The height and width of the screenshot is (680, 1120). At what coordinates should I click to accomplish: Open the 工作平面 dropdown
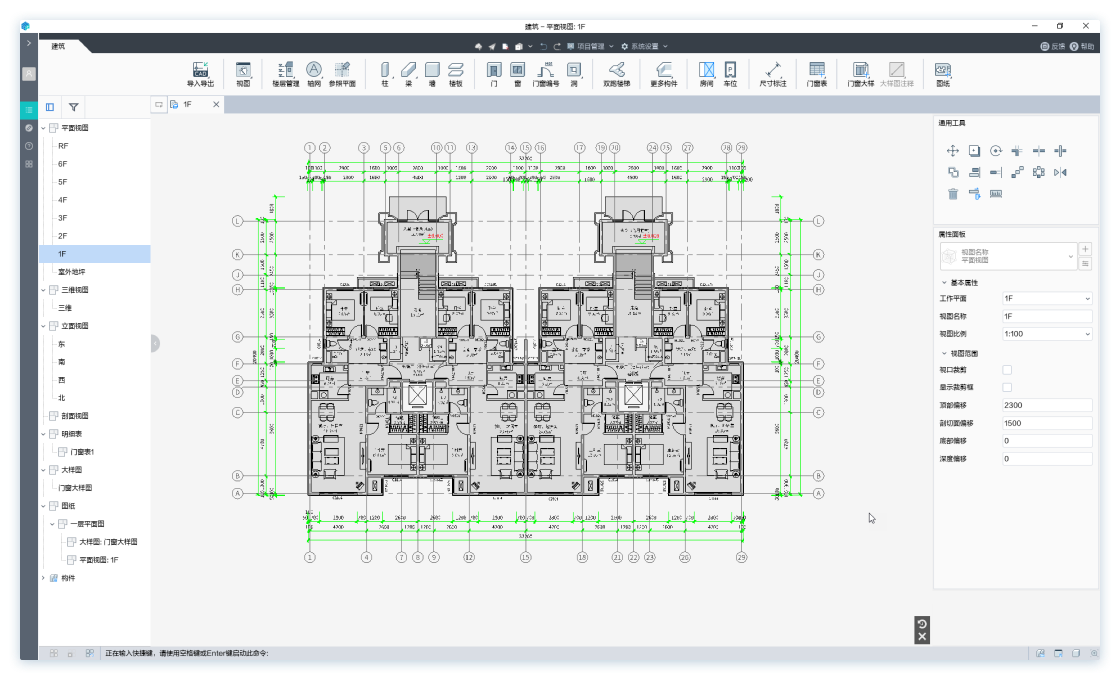click(1047, 299)
